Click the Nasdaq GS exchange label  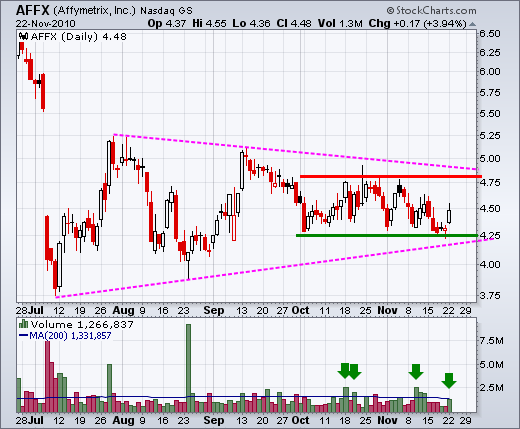coord(166,11)
